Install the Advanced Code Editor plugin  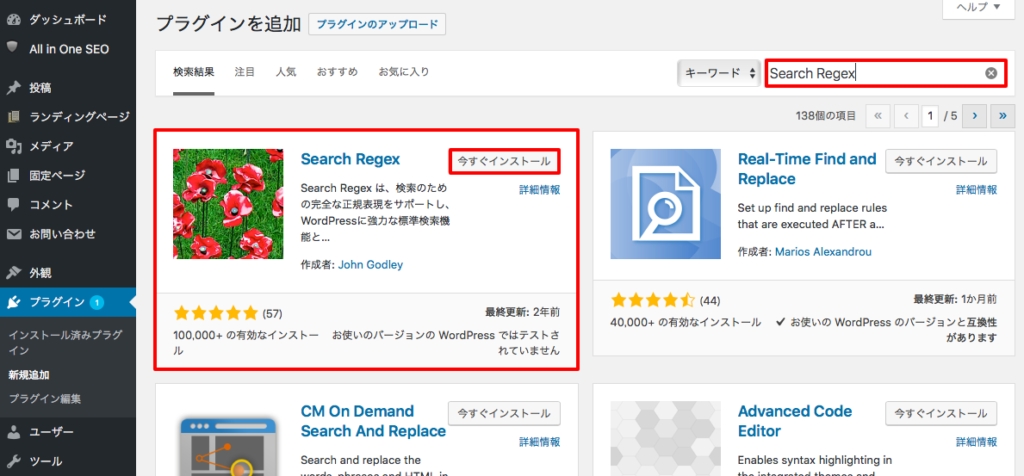[x=941, y=413]
